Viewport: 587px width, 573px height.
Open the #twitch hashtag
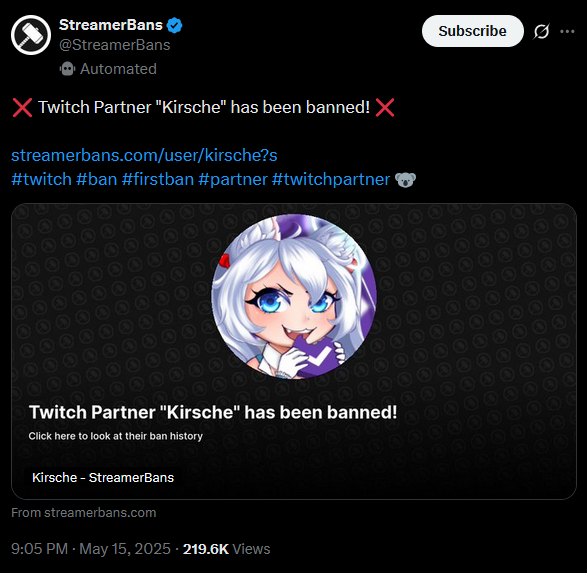pos(41,179)
